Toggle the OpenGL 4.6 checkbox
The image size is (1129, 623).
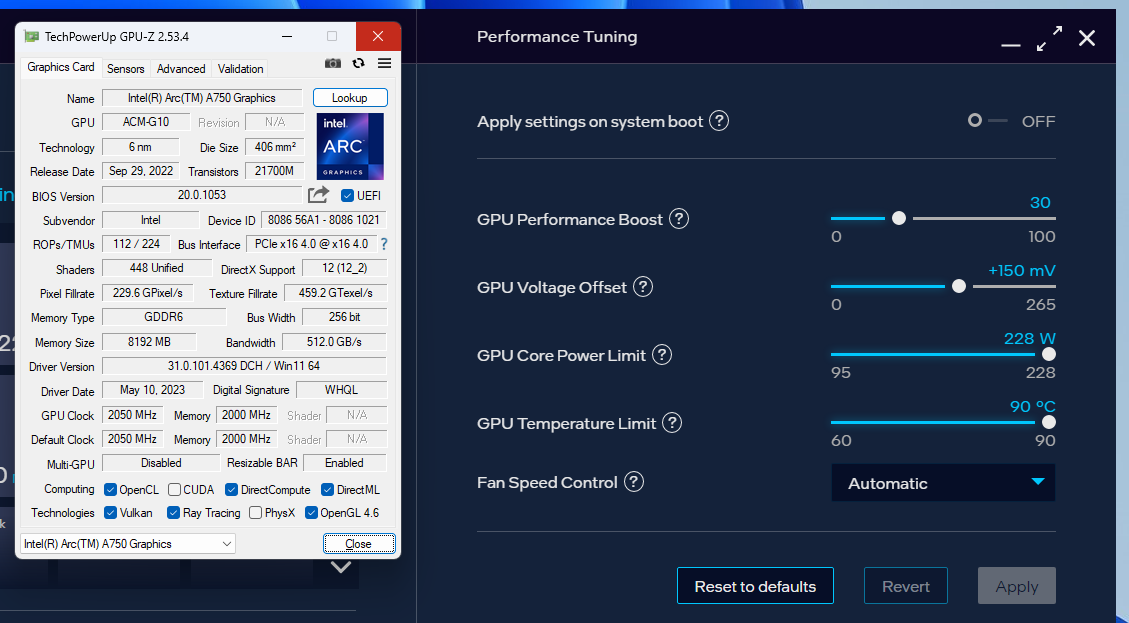(x=311, y=513)
